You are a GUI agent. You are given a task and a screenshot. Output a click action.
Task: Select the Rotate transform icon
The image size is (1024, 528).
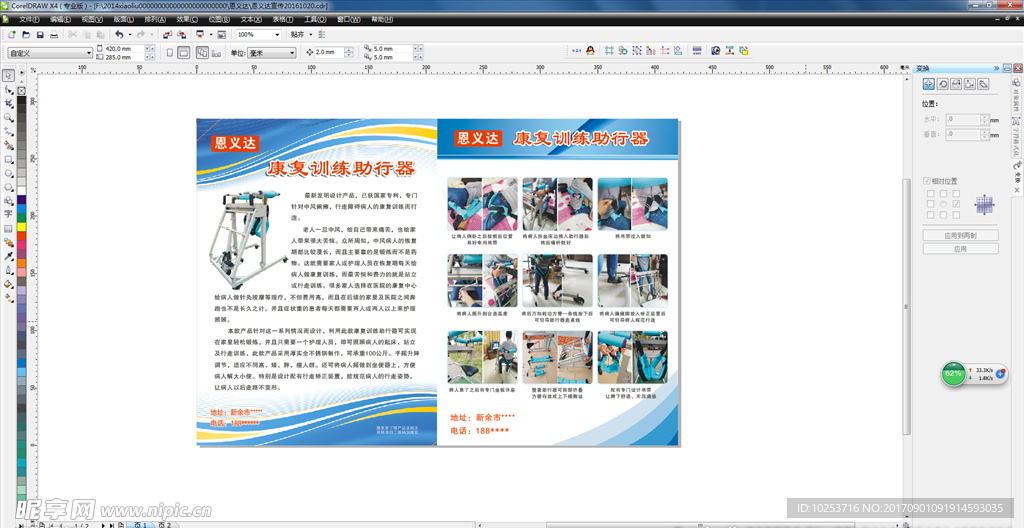942,84
